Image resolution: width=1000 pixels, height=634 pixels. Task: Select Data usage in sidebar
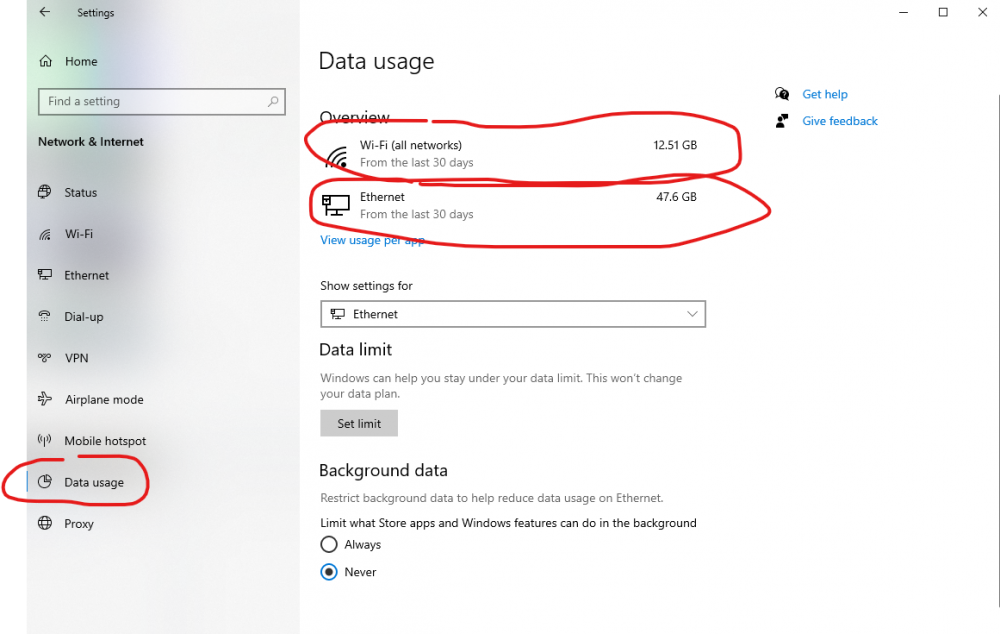(x=94, y=482)
